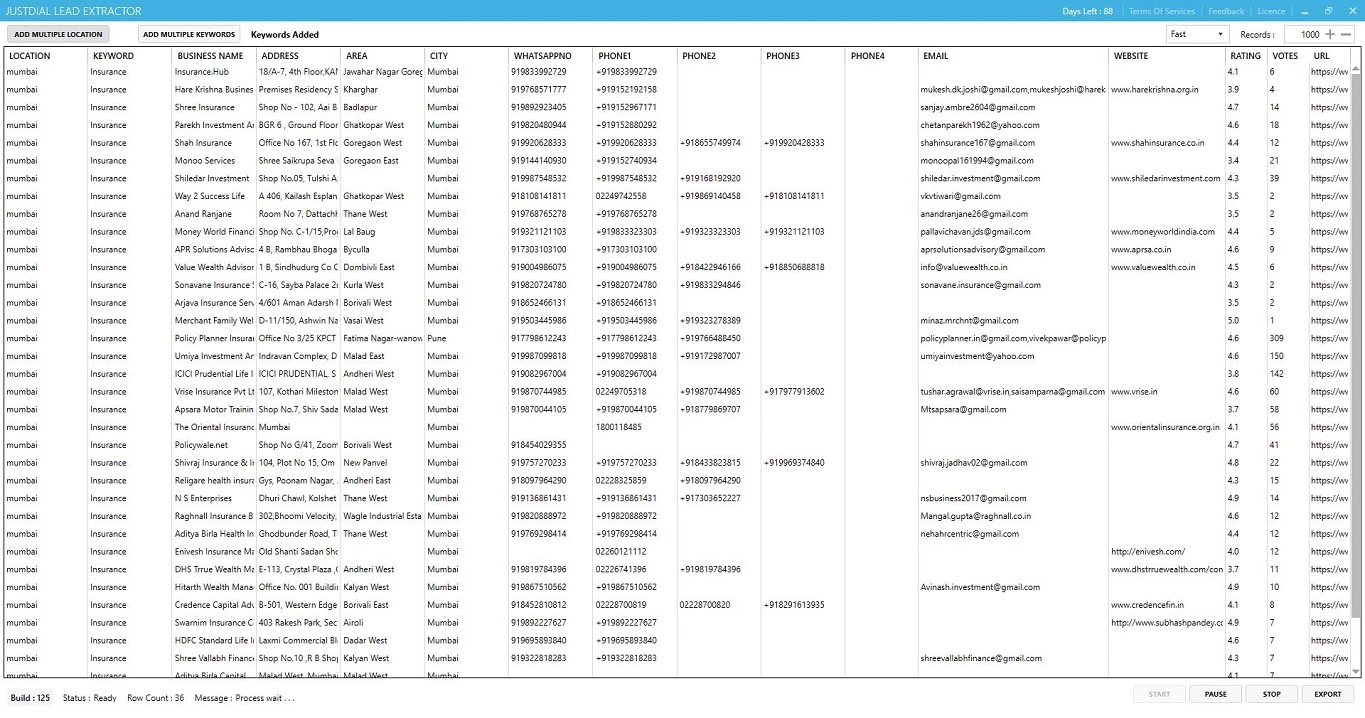Sort by the RATING column header

(1245, 56)
